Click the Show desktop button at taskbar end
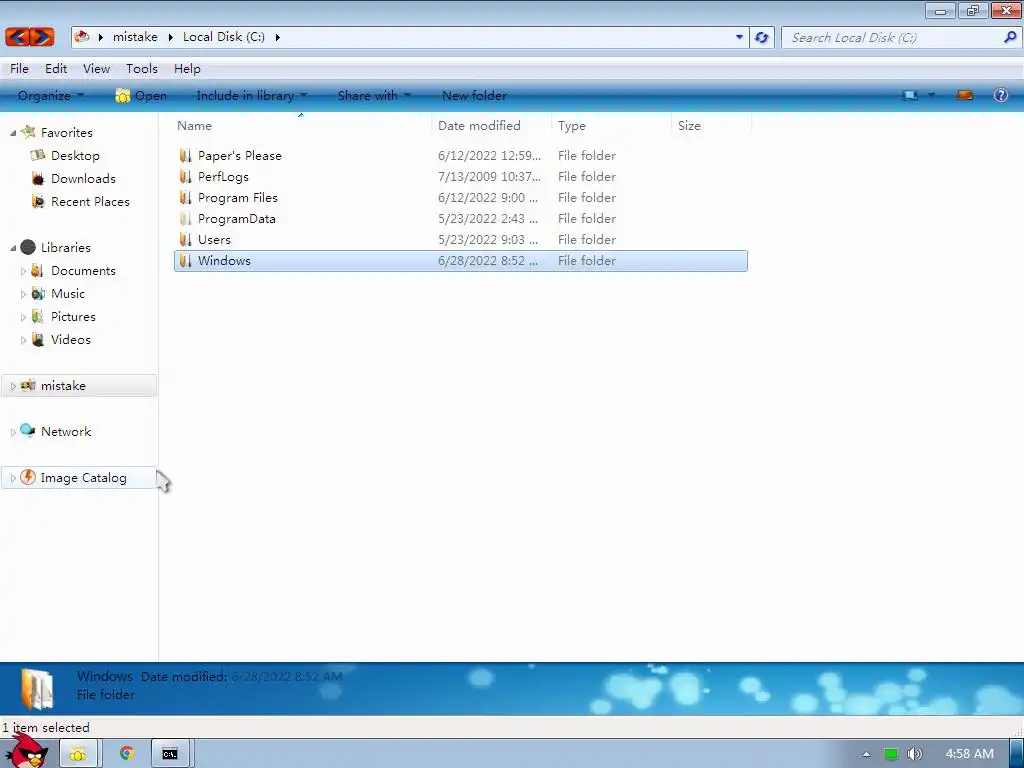Image resolution: width=1024 pixels, height=768 pixels. 1017,754
